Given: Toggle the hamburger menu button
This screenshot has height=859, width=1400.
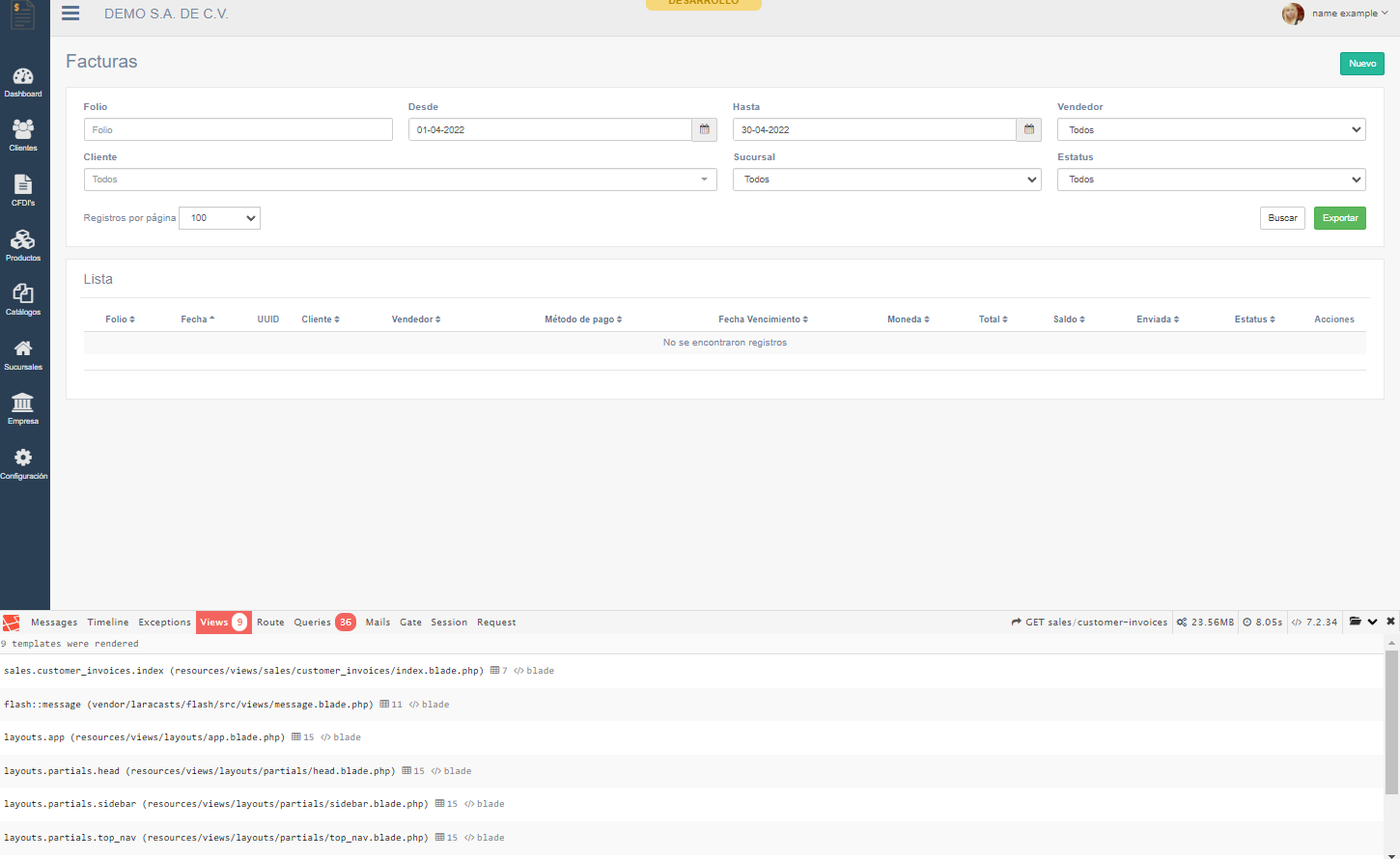Looking at the screenshot, I should pyautogui.click(x=70, y=14).
